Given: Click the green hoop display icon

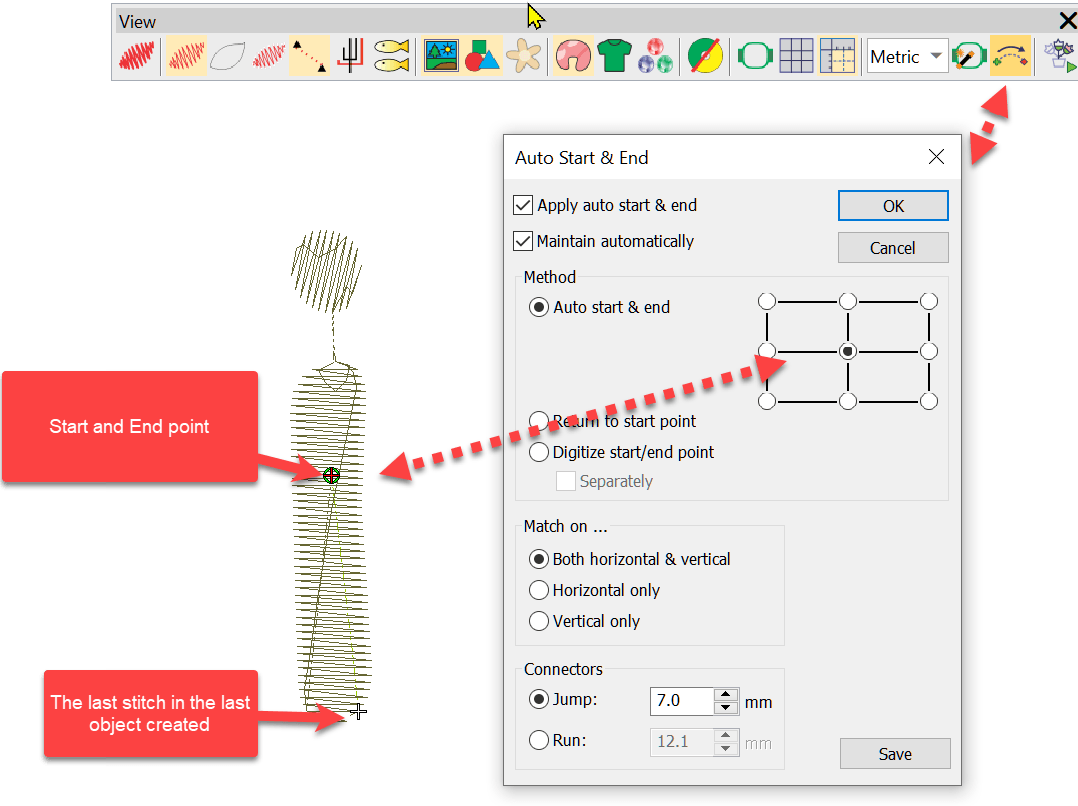Looking at the screenshot, I should point(756,57).
